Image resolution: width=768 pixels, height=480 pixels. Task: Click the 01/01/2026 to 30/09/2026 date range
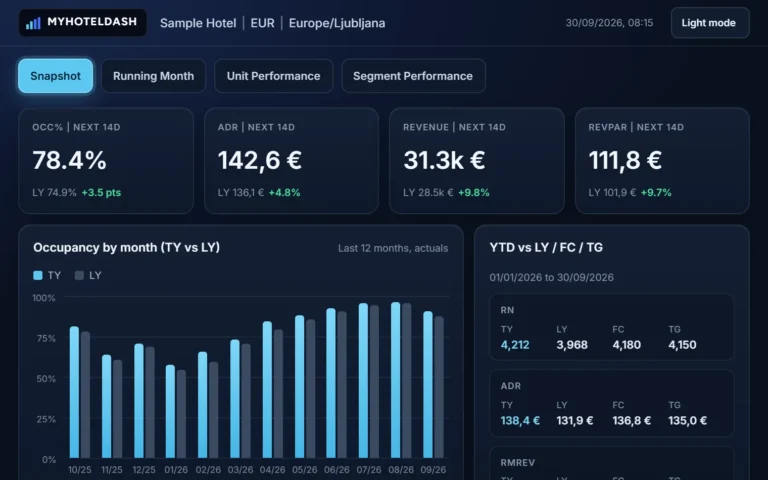click(x=552, y=277)
